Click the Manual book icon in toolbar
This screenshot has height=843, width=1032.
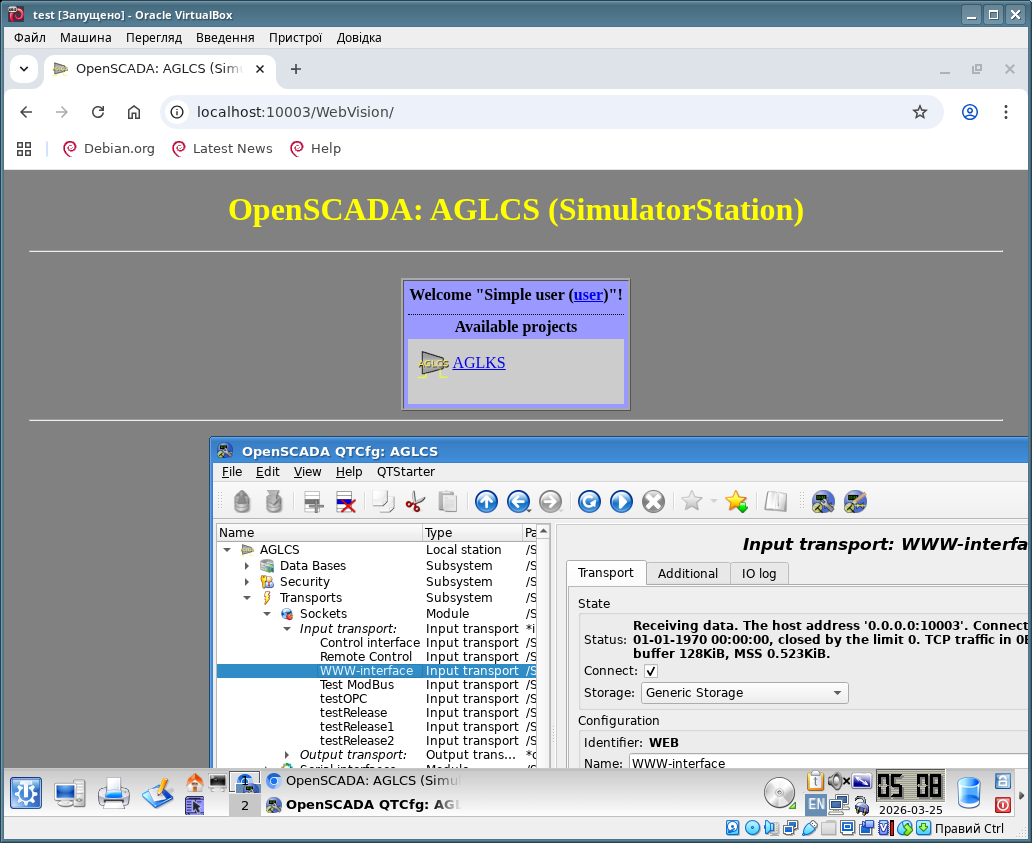(776, 502)
